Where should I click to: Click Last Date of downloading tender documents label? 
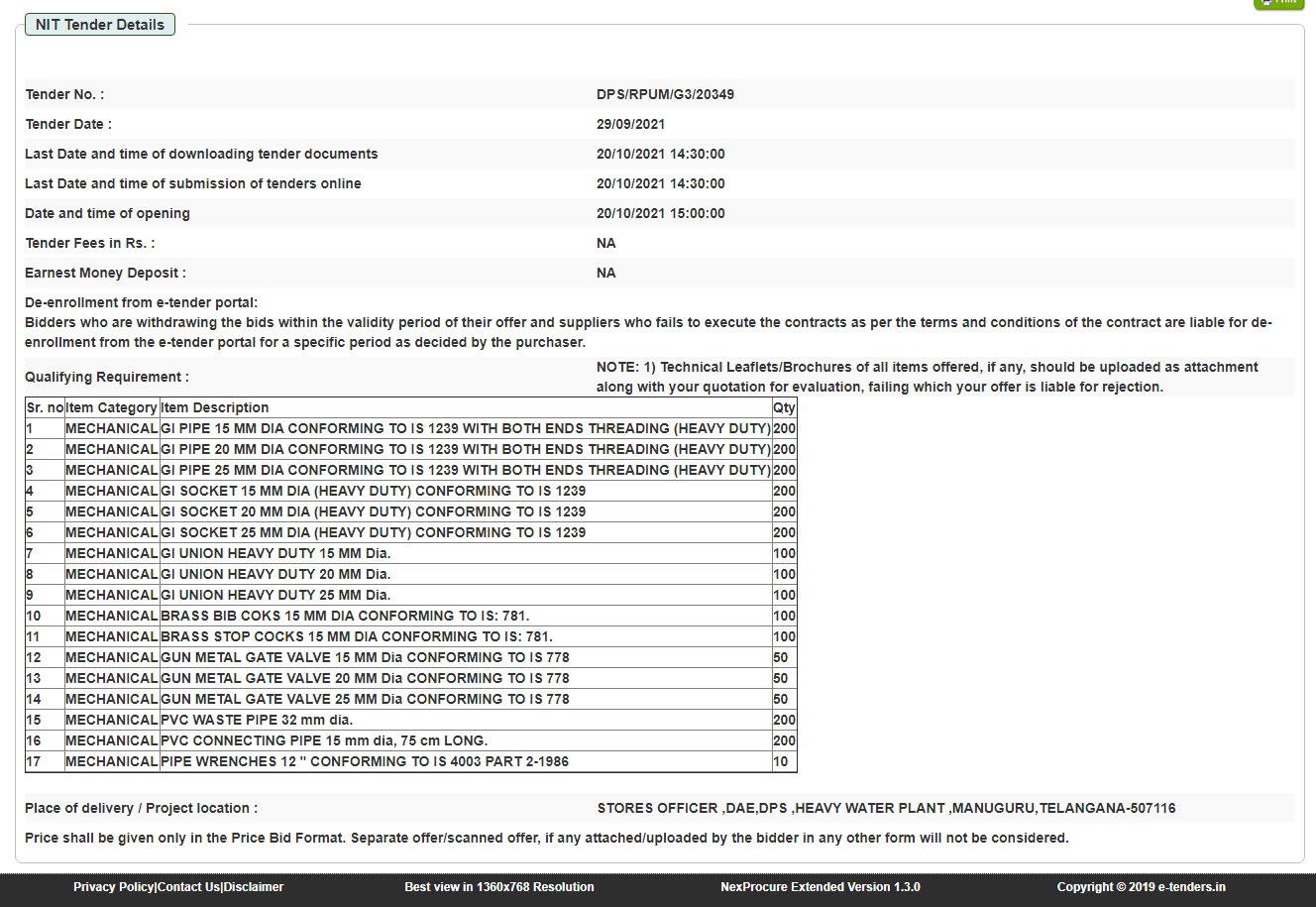pos(201,154)
